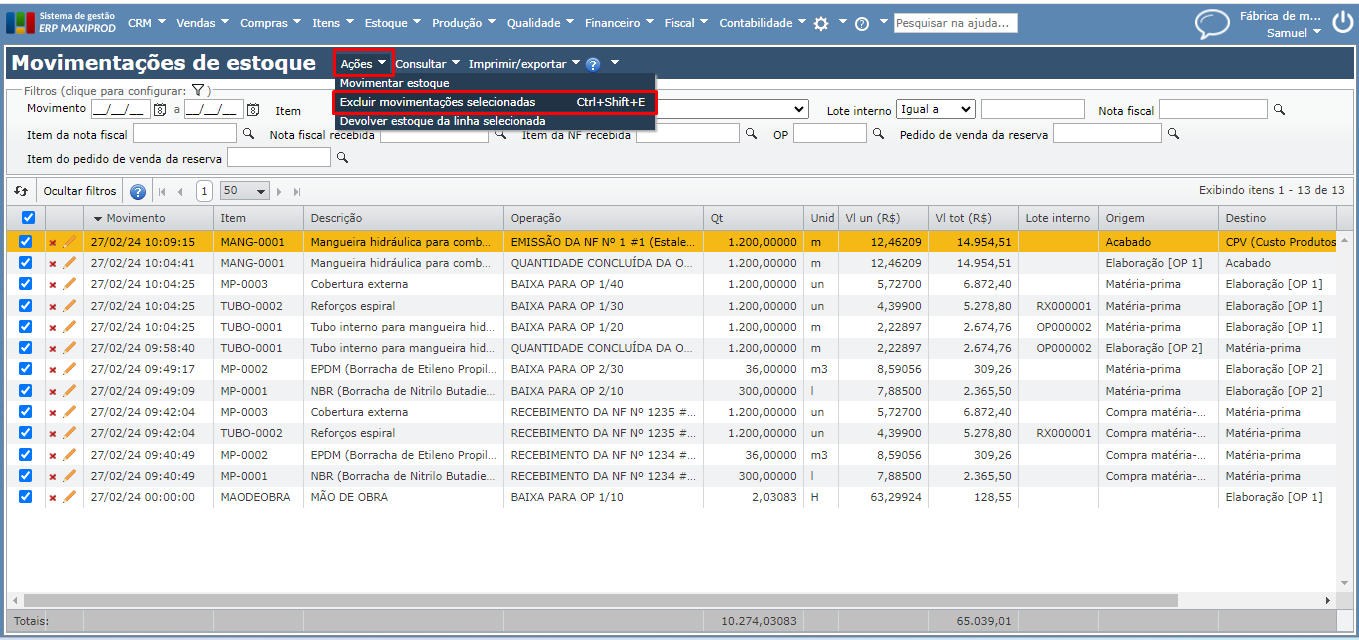Click the refresh icon beside Ocultar filtros
This screenshot has width=1359, height=640.
[21, 191]
